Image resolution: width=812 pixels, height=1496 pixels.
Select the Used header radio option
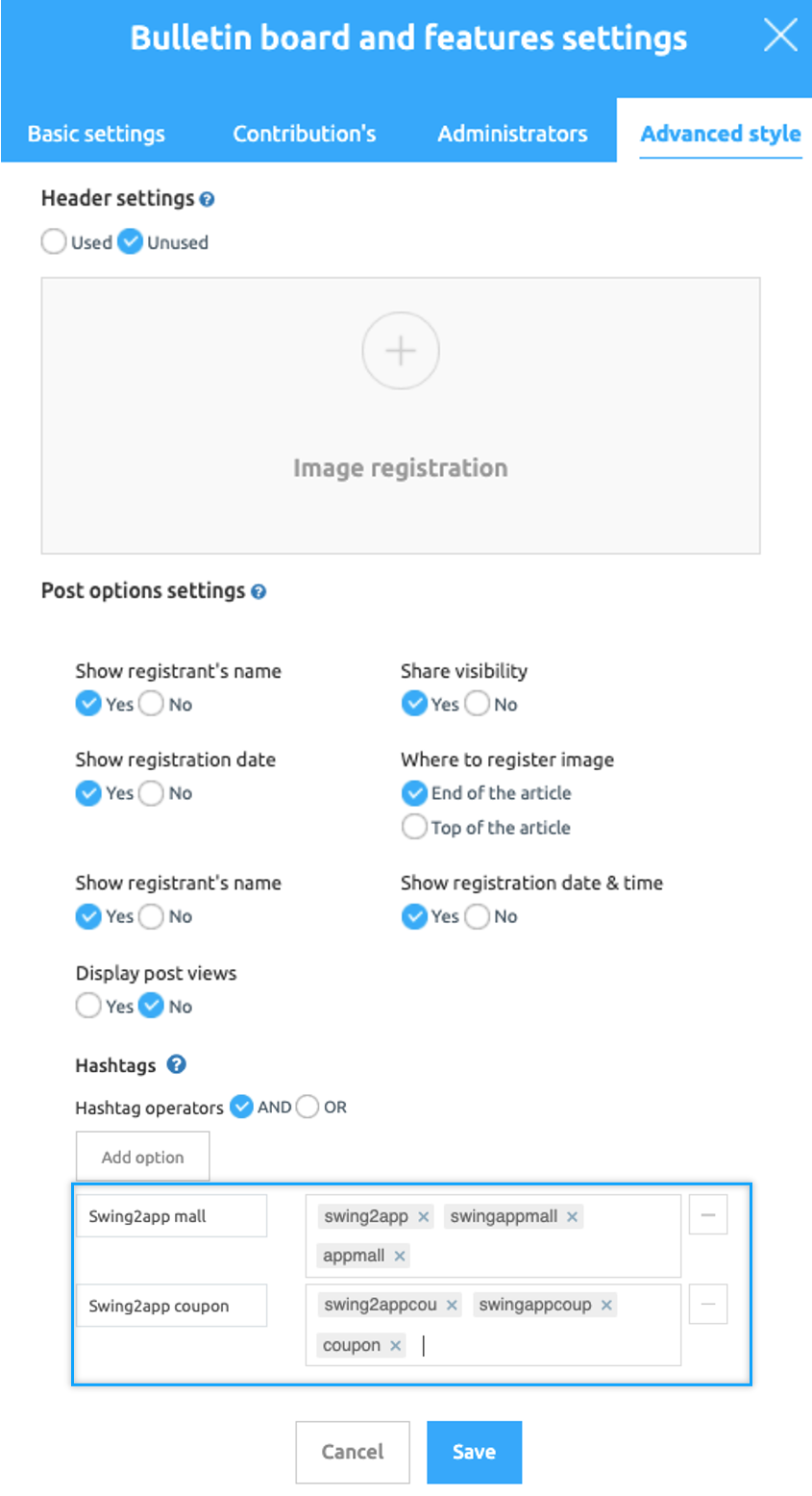coord(54,242)
